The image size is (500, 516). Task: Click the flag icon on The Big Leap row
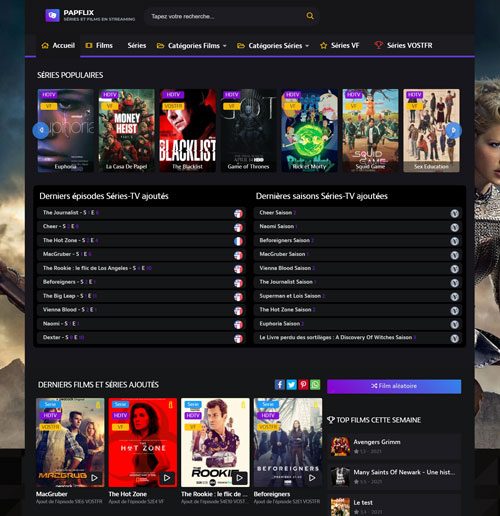pyautogui.click(x=238, y=297)
